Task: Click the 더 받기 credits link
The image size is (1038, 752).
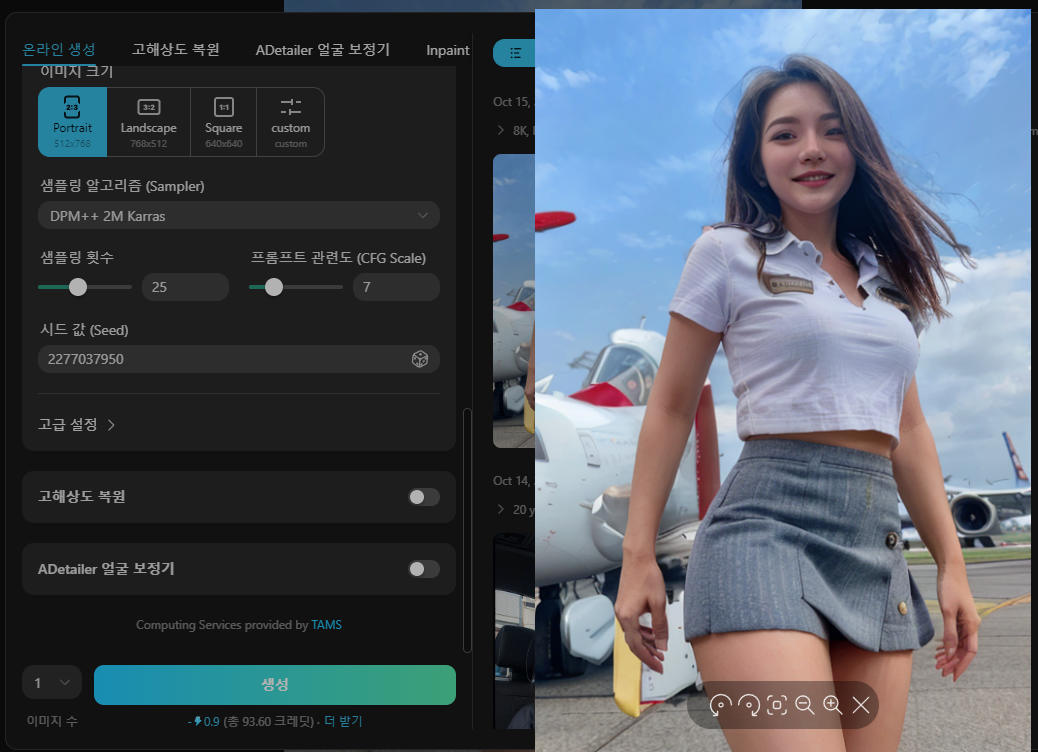Action: coord(345,719)
